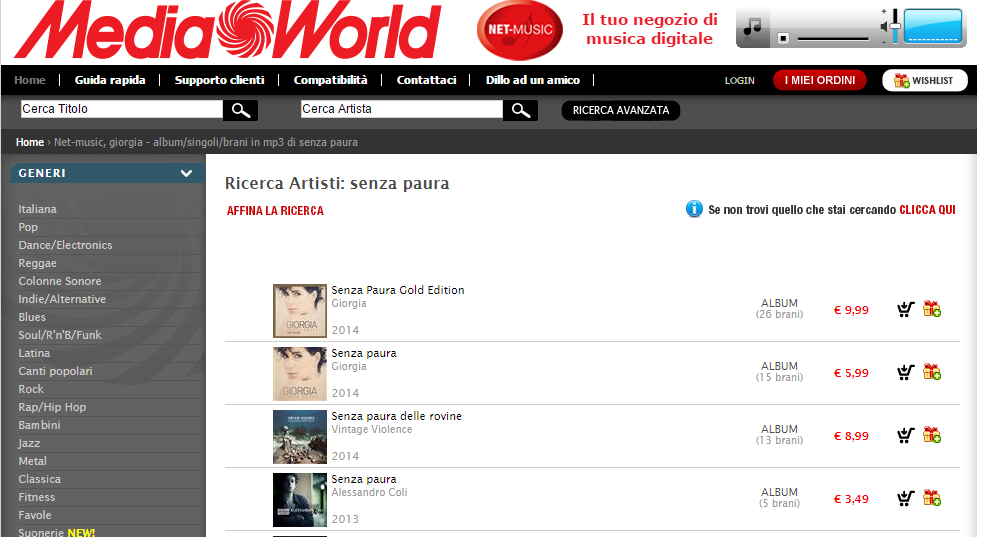The height and width of the screenshot is (538, 986).
Task: Click the player track progress bar
Action: coord(833,39)
